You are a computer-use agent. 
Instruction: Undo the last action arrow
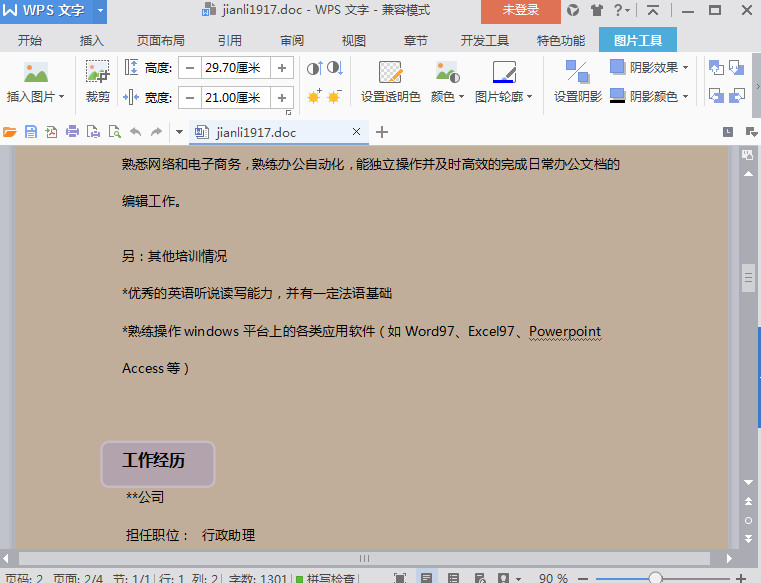click(136, 132)
